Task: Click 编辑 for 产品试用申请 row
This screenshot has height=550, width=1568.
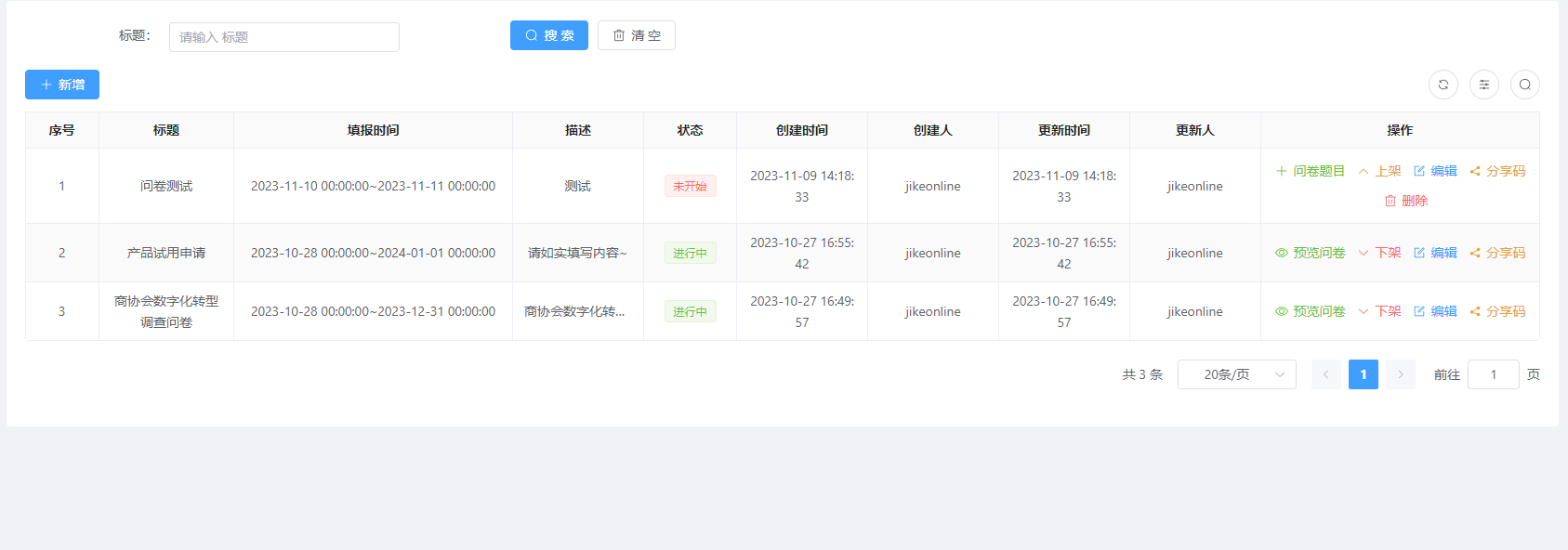Action: pyautogui.click(x=1435, y=253)
